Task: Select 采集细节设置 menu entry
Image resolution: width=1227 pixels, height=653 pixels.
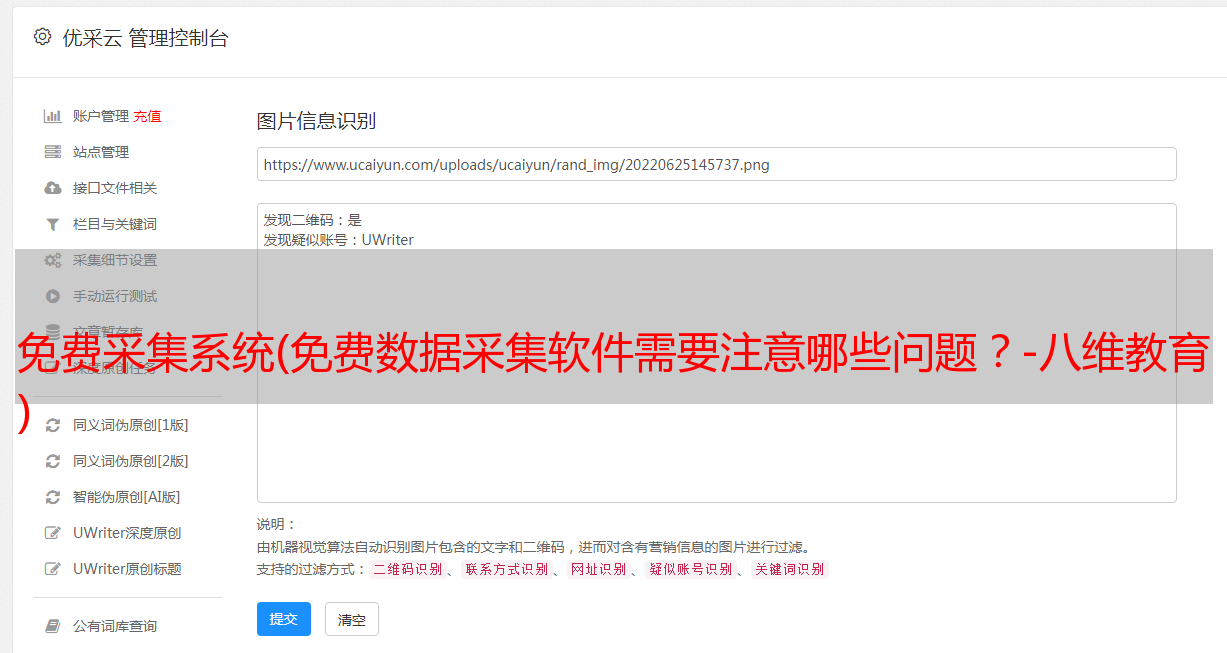Action: tap(115, 260)
